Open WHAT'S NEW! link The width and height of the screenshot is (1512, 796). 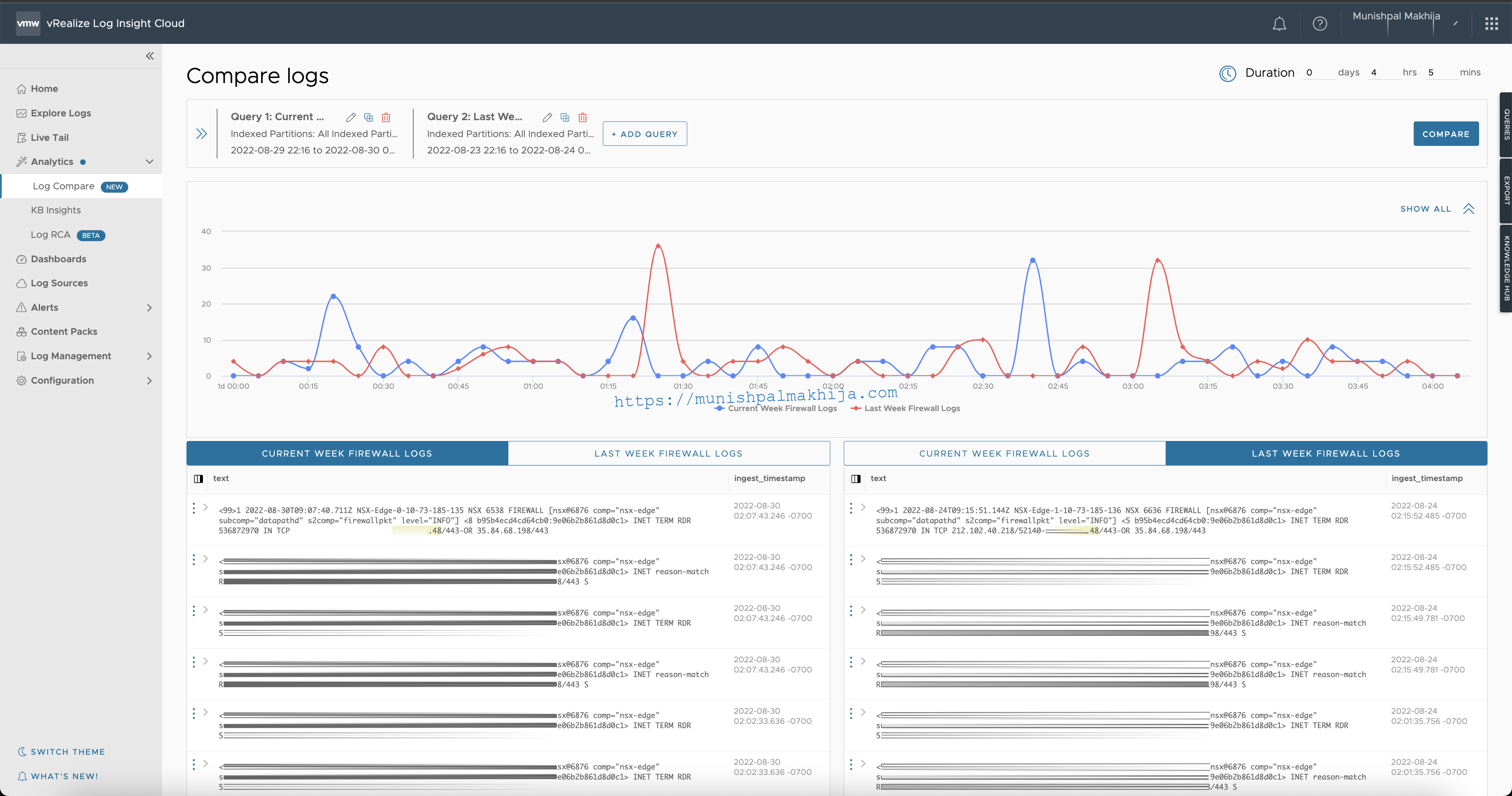pyautogui.click(x=58, y=776)
